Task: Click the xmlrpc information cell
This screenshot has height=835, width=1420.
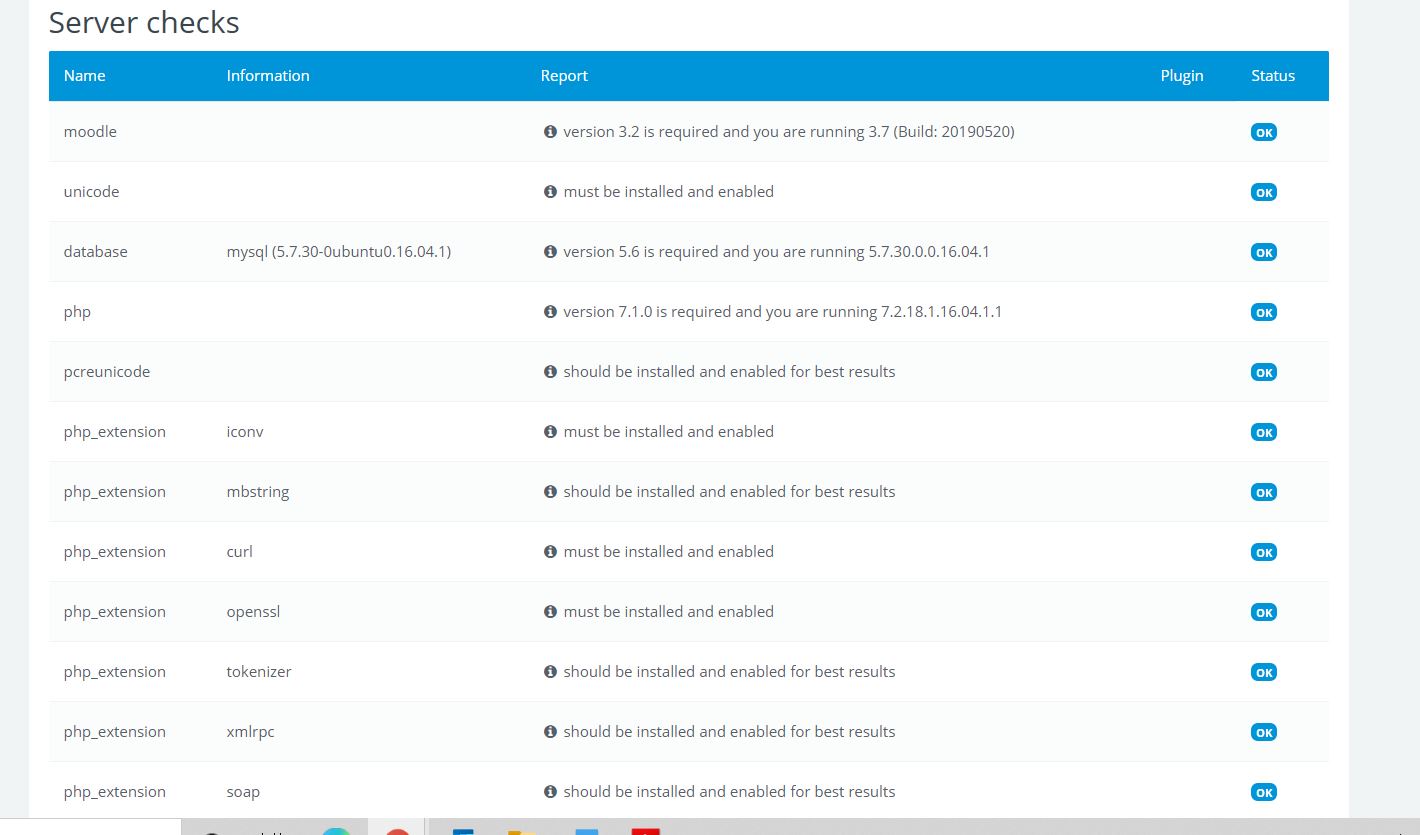Action: 250,731
